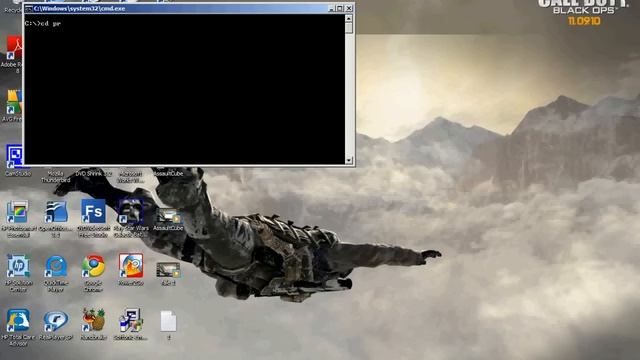The image size is (640, 360).
Task: Click the cmd scrollbar down arrow
Action: (349, 160)
